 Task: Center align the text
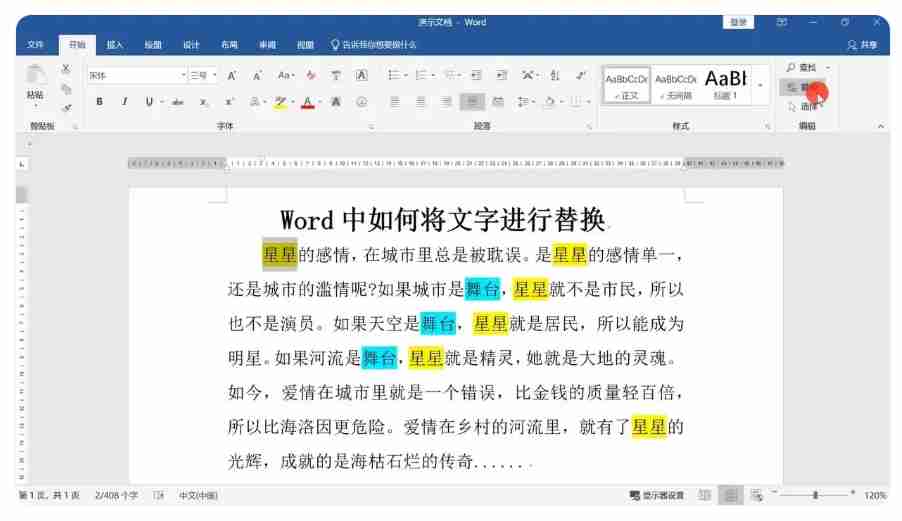coord(421,102)
